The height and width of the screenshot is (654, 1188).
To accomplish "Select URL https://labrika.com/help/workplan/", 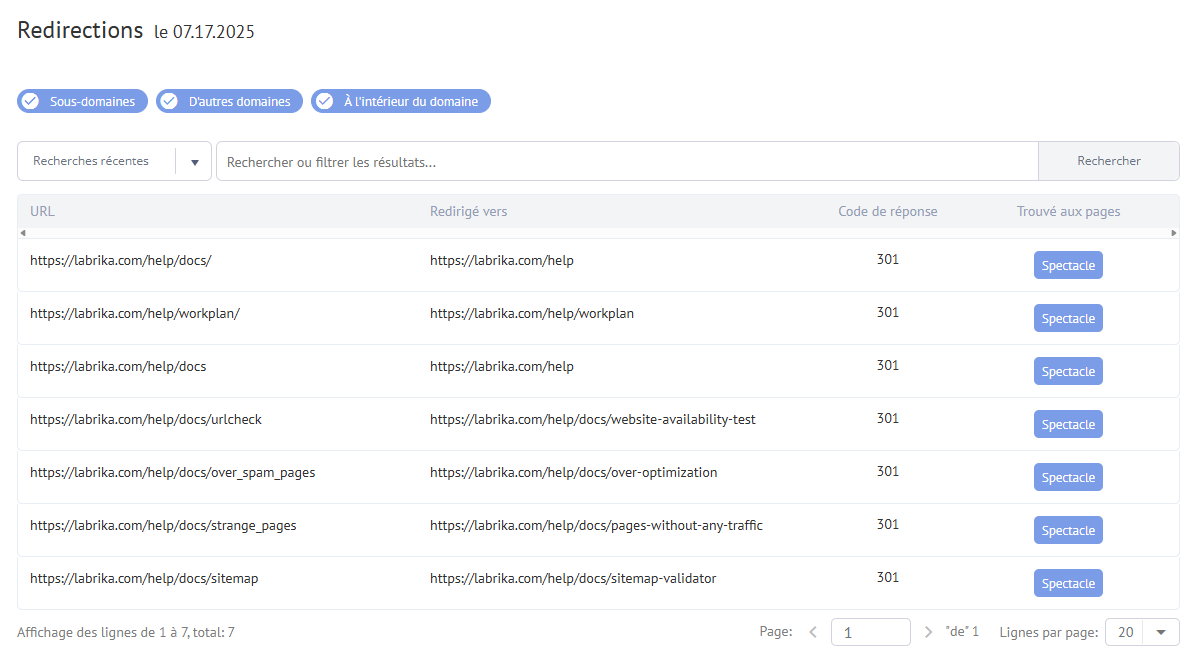I will pyautogui.click(x=135, y=314).
